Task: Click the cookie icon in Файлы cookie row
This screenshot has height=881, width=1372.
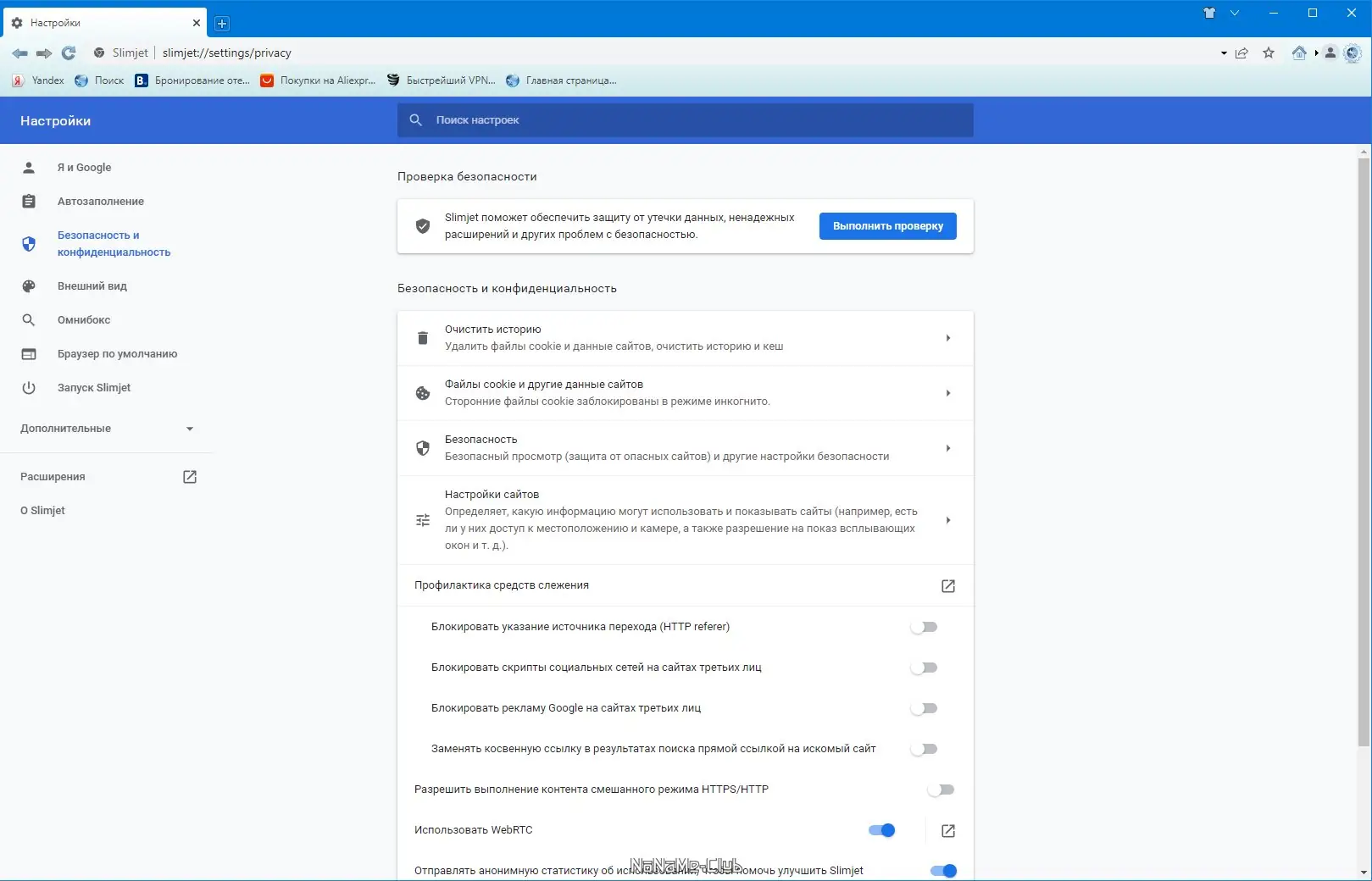Action: [423, 392]
